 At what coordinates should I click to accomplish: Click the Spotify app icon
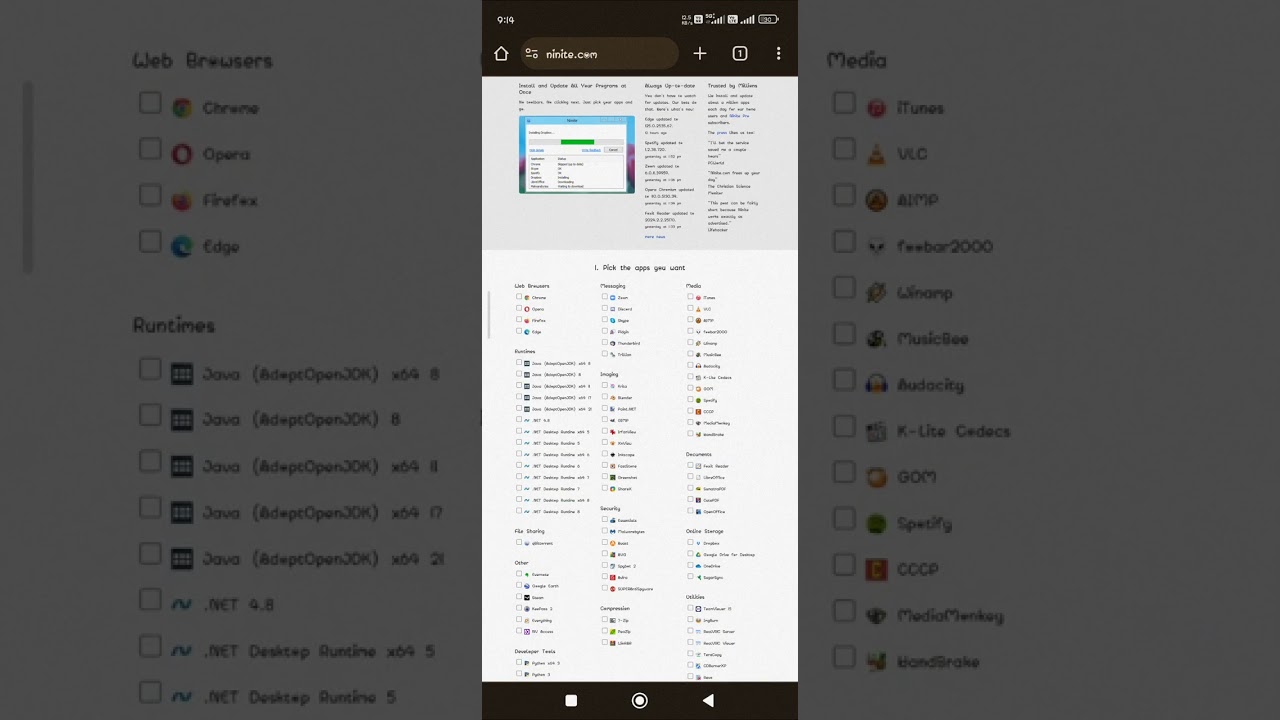pos(699,401)
